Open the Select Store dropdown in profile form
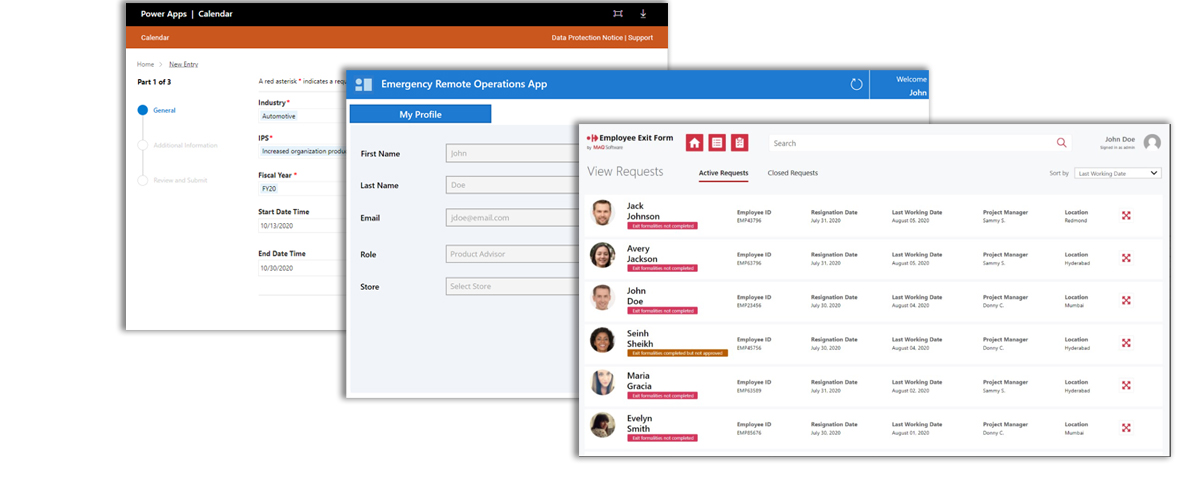 pos(512,287)
